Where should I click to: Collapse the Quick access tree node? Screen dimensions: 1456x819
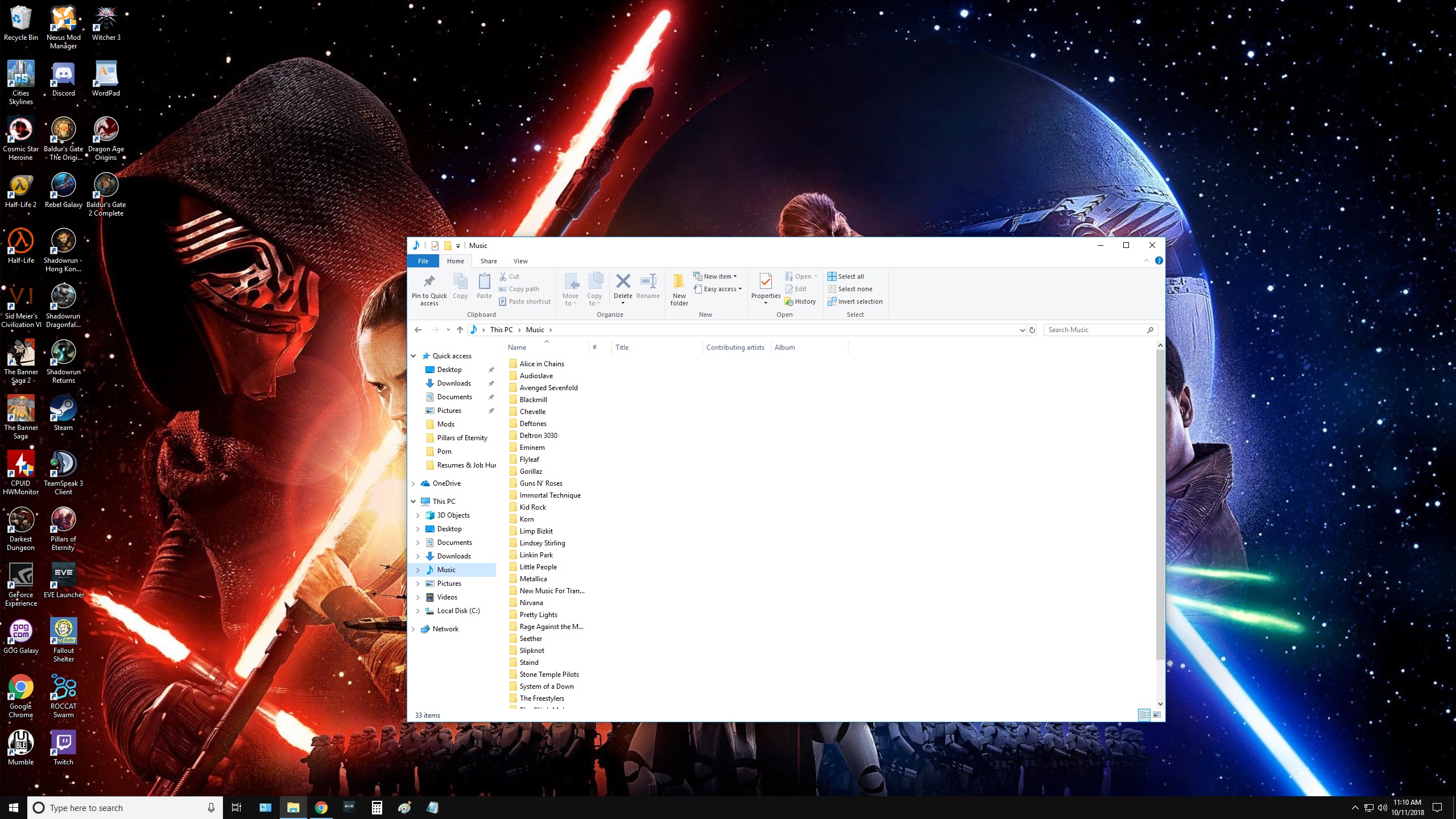[x=413, y=356]
